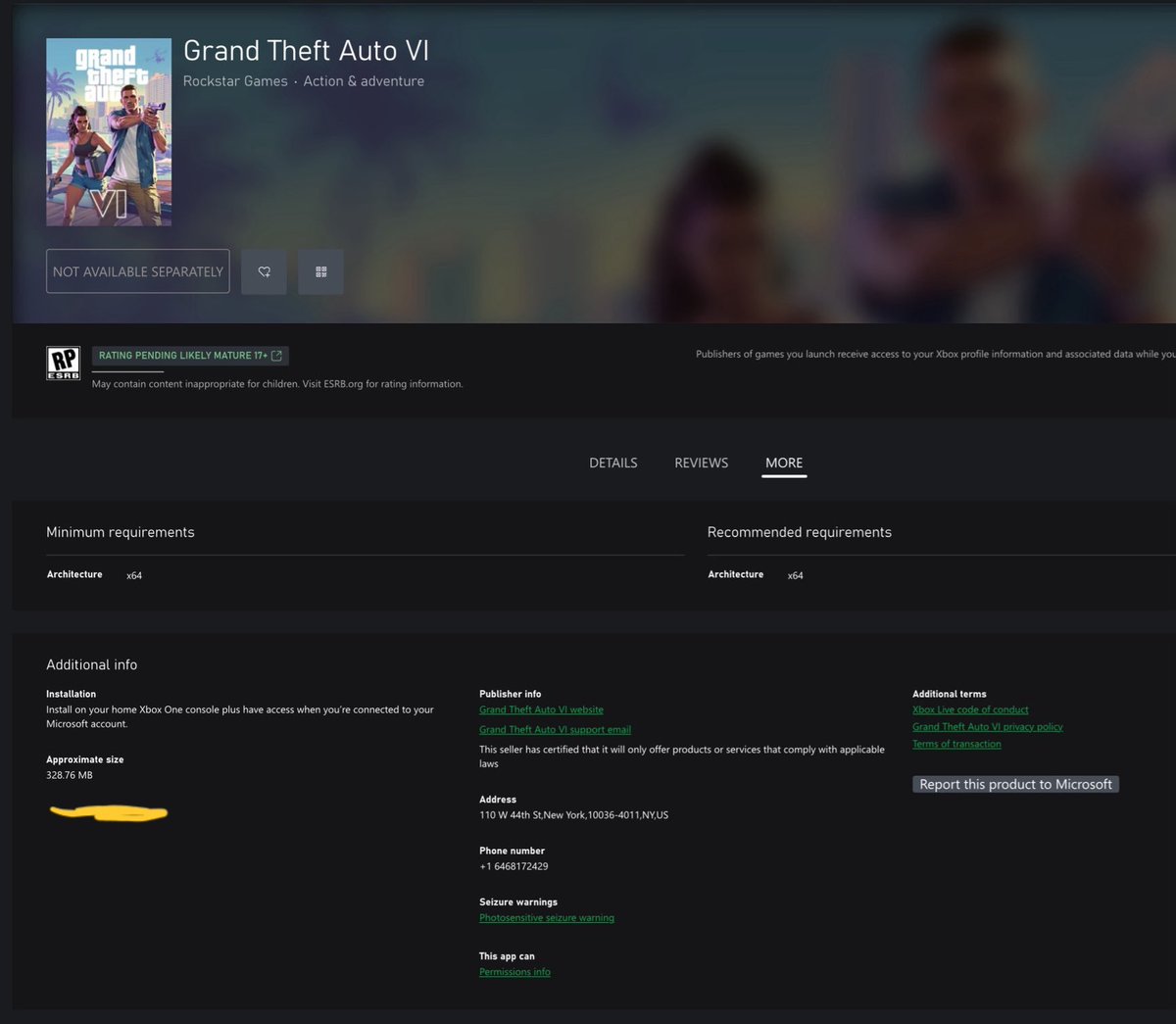Click the Not Available Separately button

138,271
